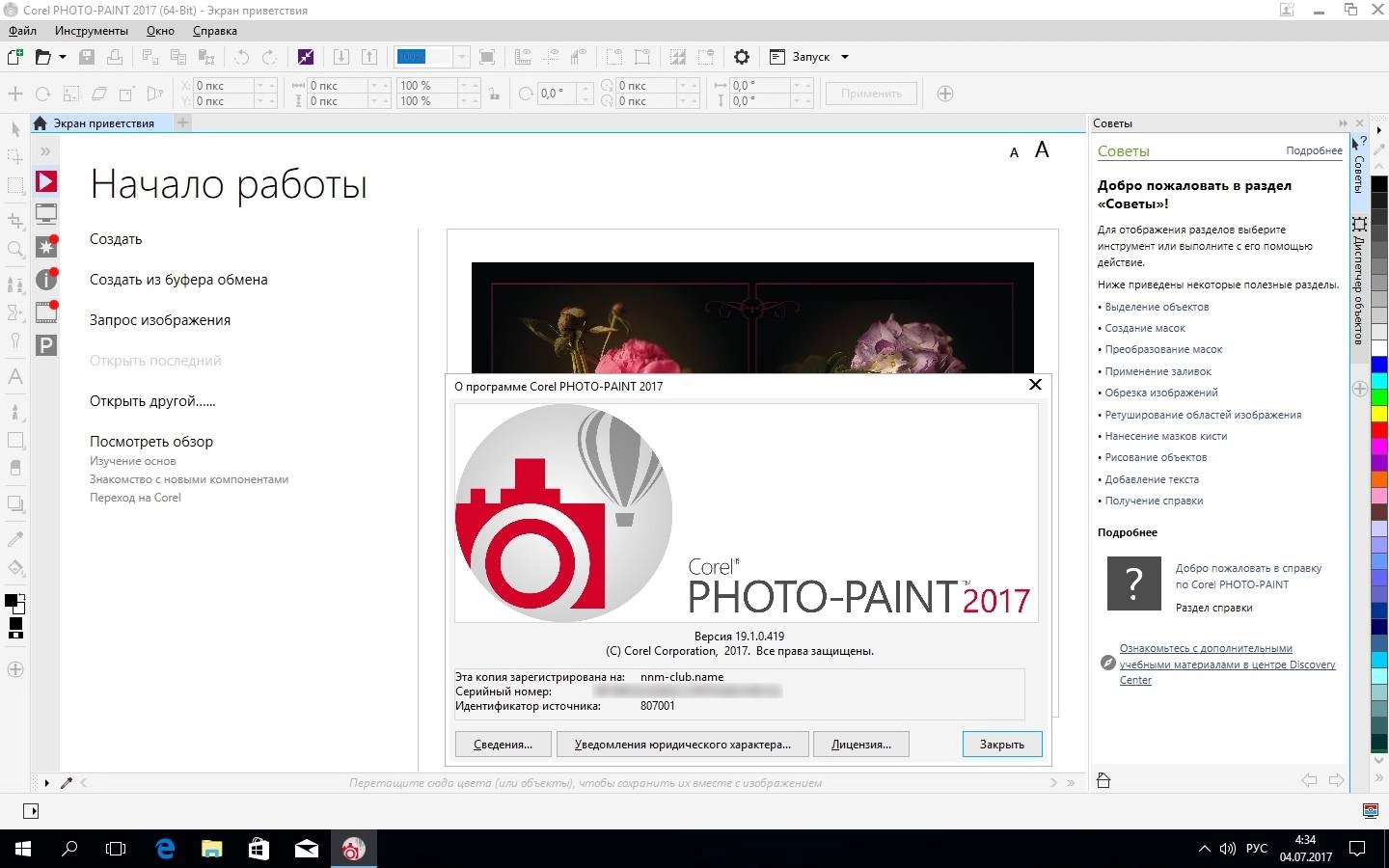Collapse the Советы docker chevrons
The width and height of the screenshot is (1389, 868).
[1343, 123]
